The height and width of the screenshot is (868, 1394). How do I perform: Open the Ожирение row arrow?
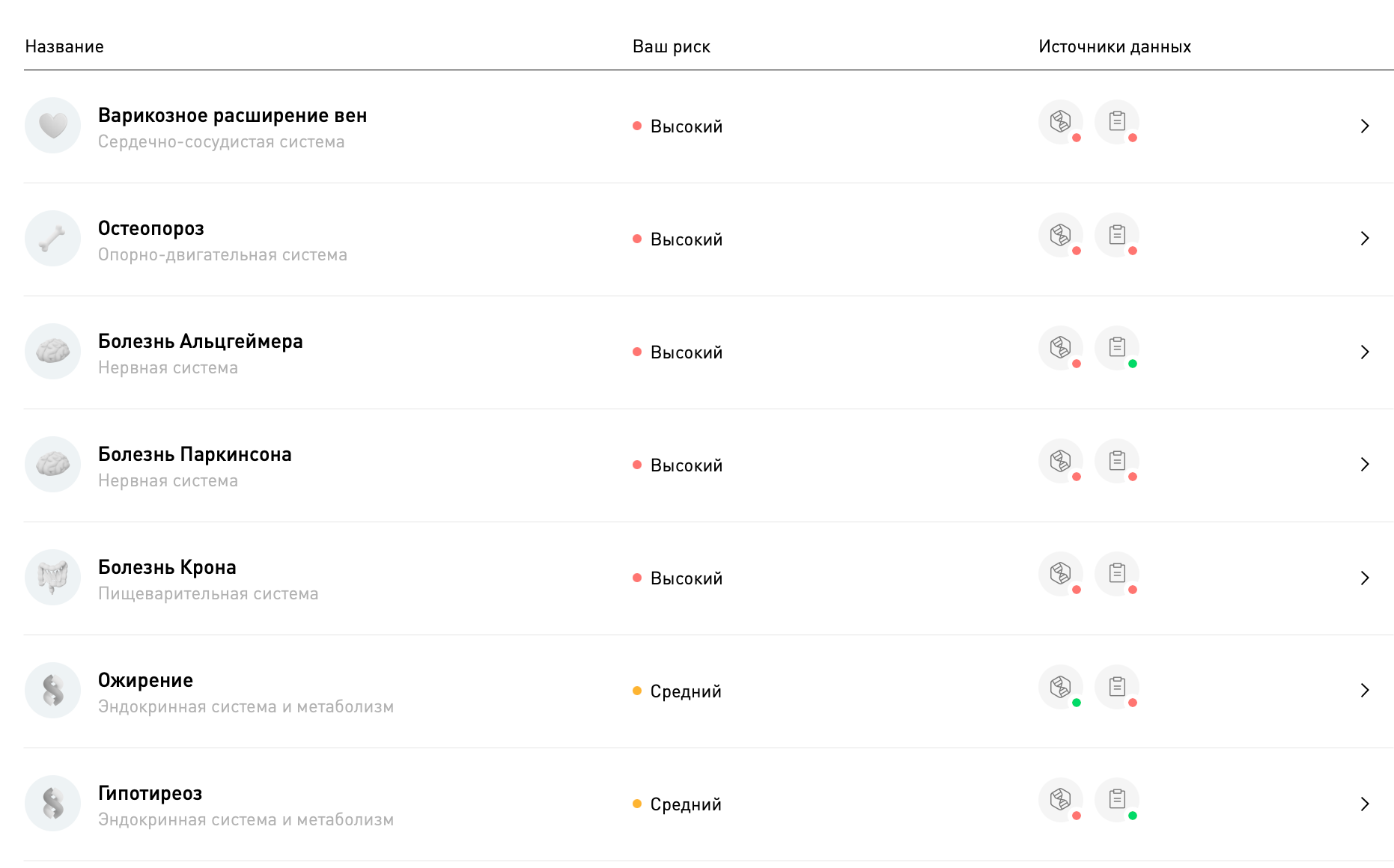[1364, 691]
